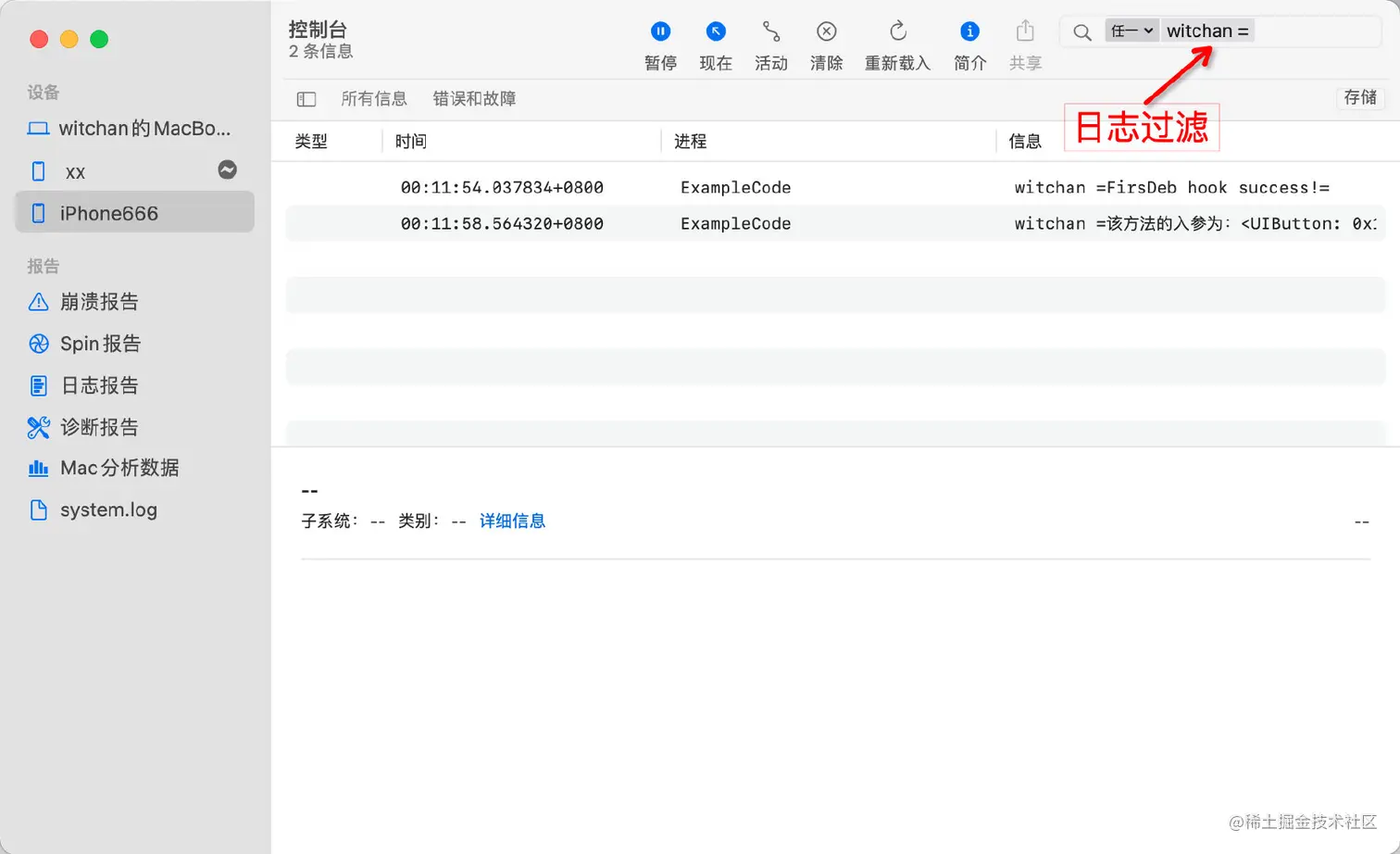Click the green zoom window button
The height and width of the screenshot is (854, 1400).
99,39
